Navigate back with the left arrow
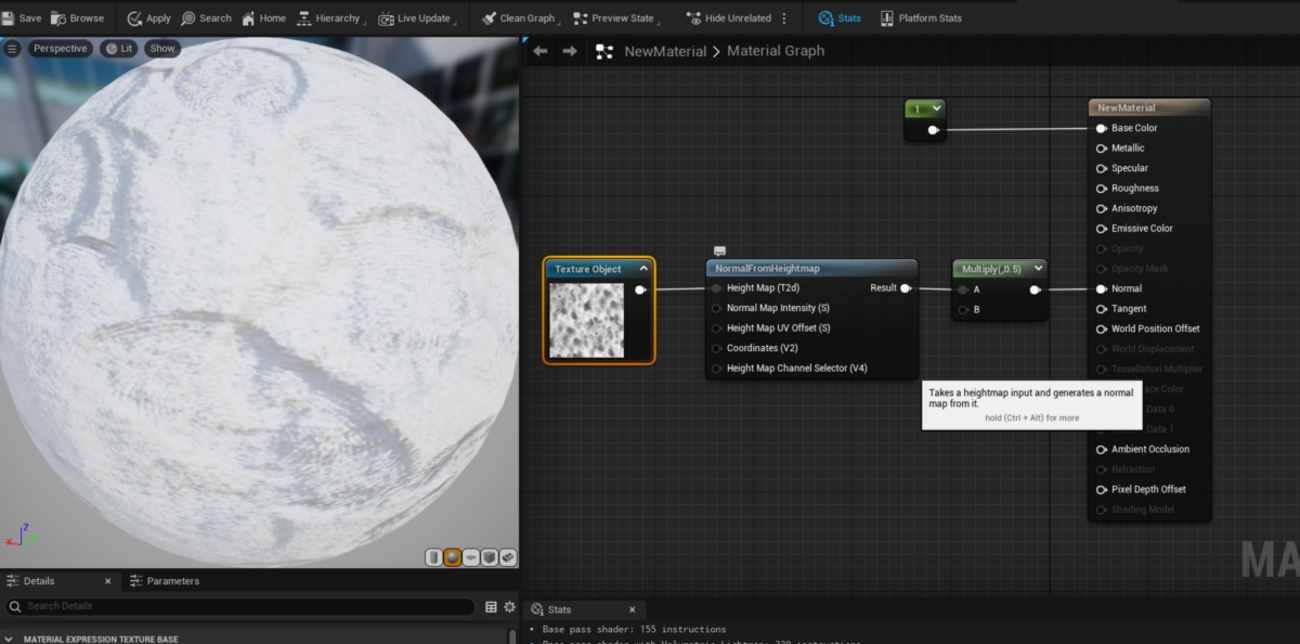 click(540, 51)
